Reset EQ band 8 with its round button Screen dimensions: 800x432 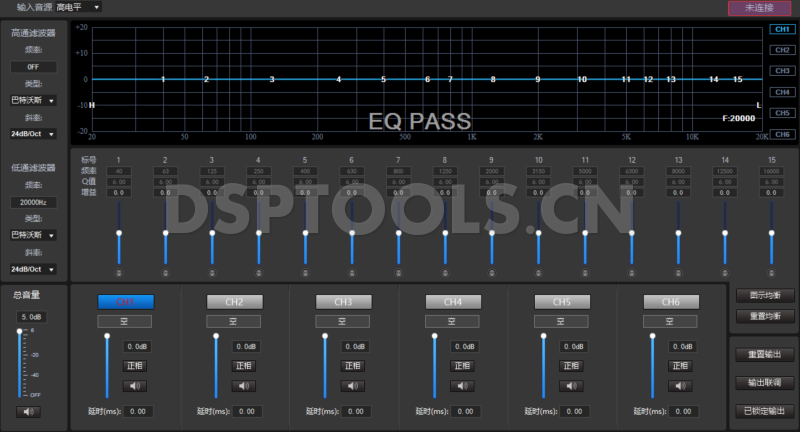[x=445, y=272]
